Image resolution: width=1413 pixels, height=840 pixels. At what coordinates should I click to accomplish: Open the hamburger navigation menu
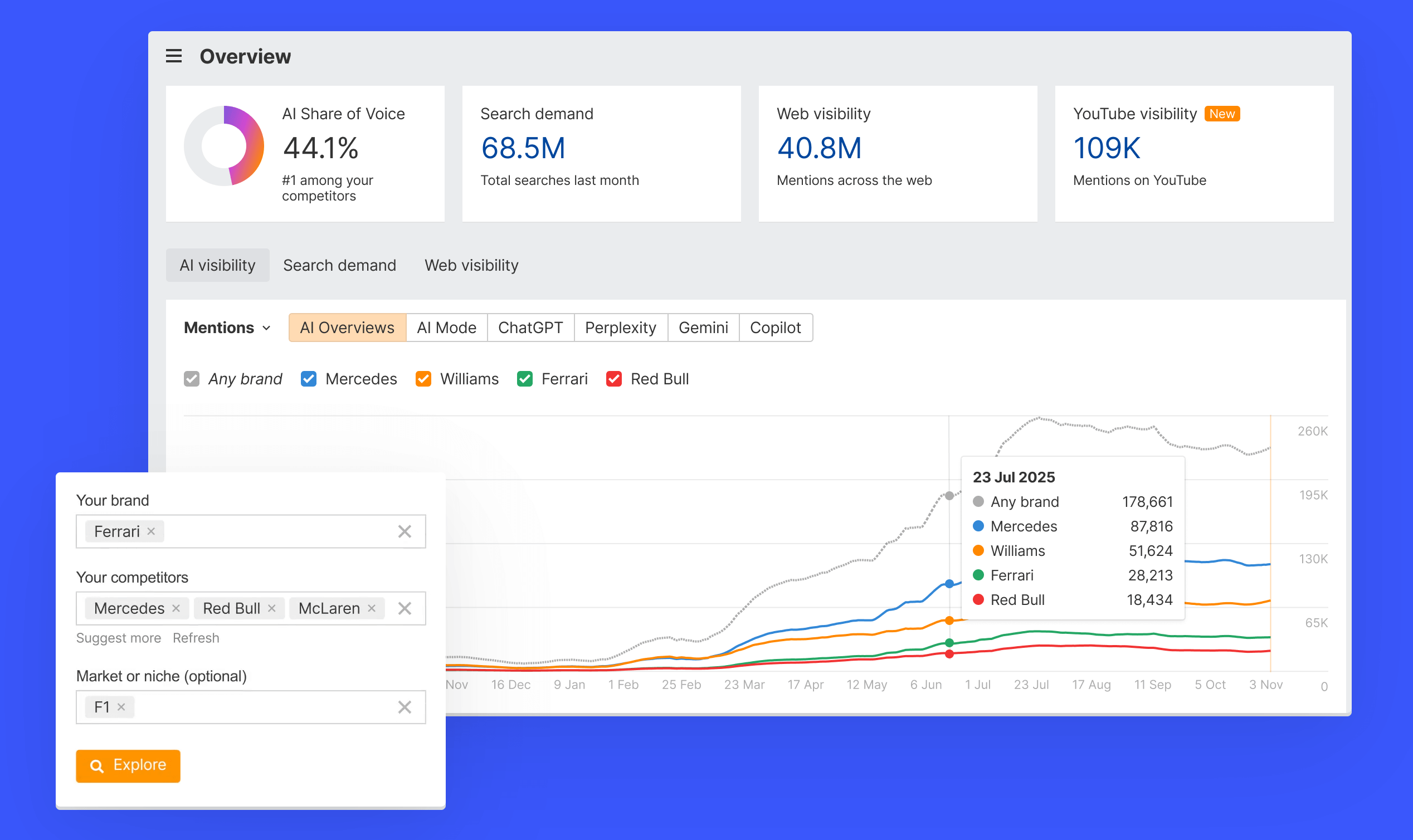click(174, 56)
